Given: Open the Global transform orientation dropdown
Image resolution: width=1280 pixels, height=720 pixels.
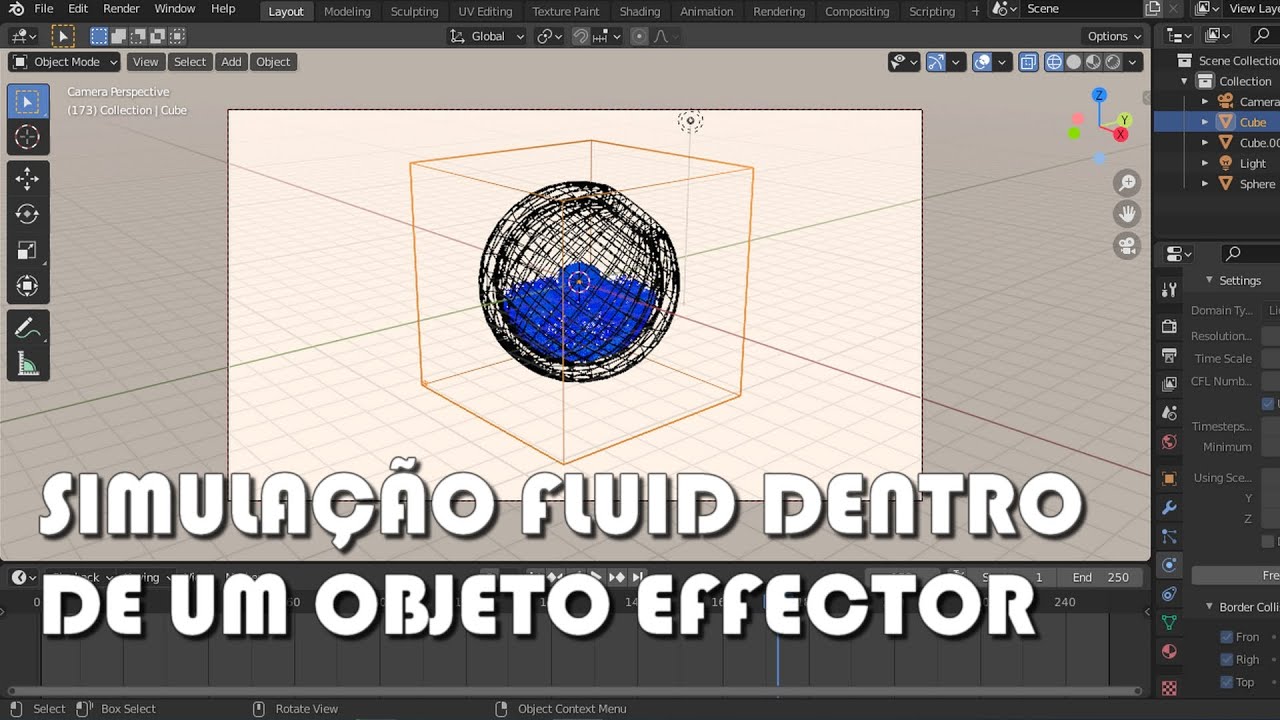Looking at the screenshot, I should click(487, 36).
